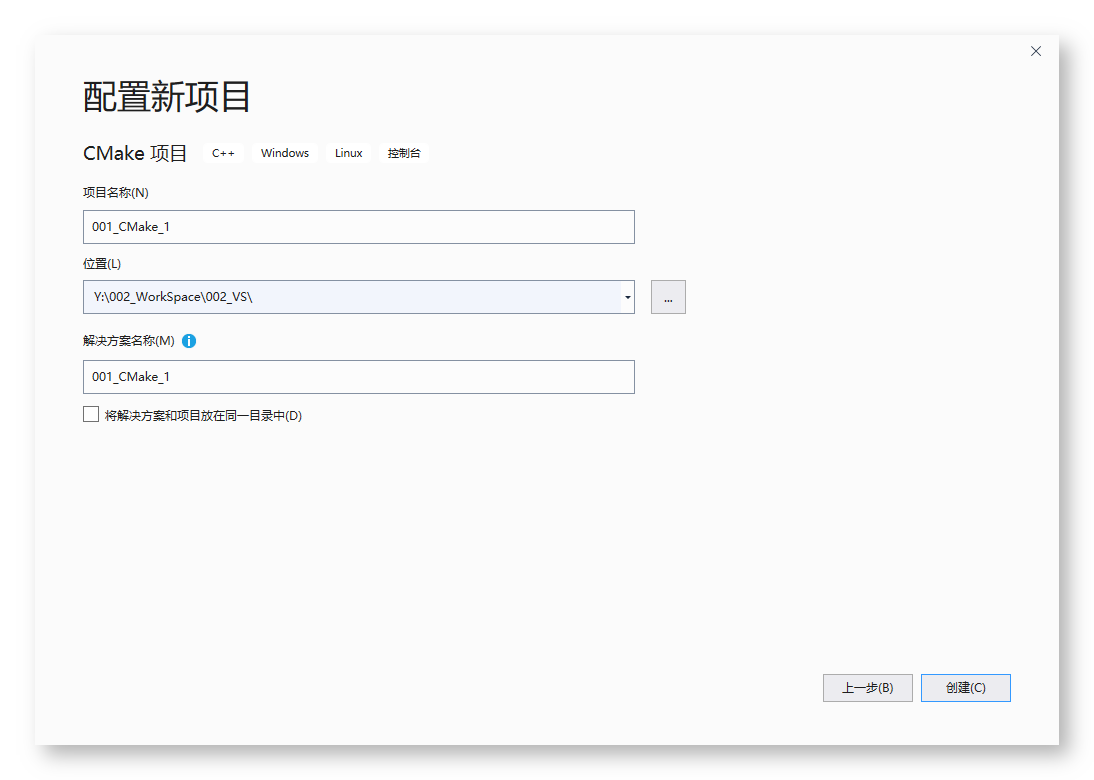Click the 上一步(B) button
The image size is (1094, 780).
point(866,687)
